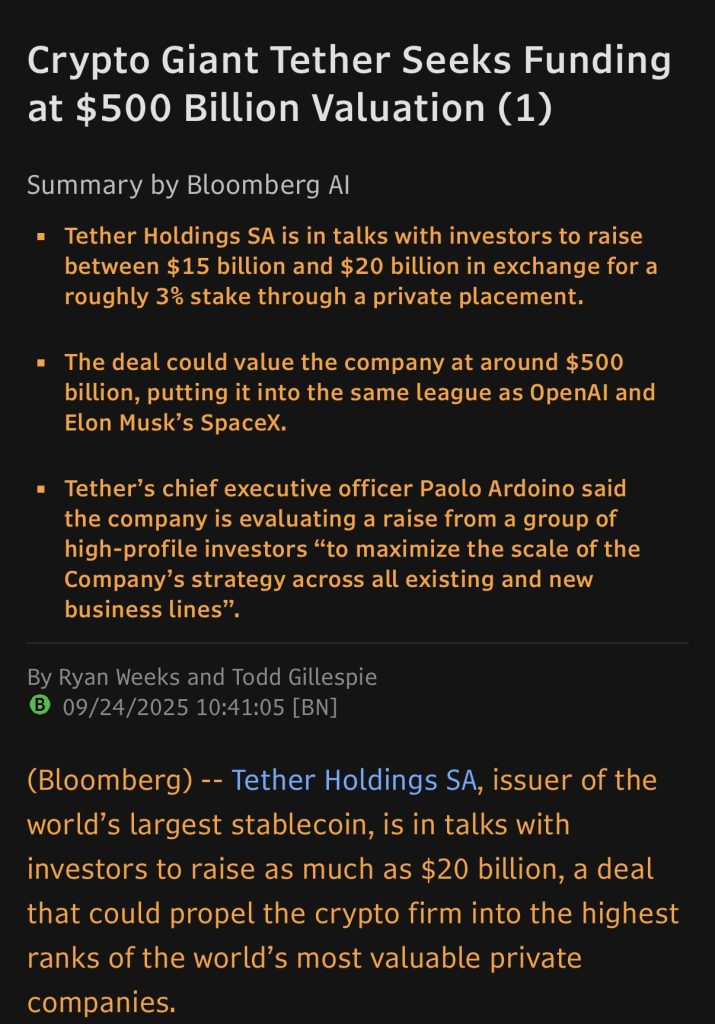Click the (Bloomberg) dateline text
This screenshot has height=1024, width=715.
click(110, 780)
